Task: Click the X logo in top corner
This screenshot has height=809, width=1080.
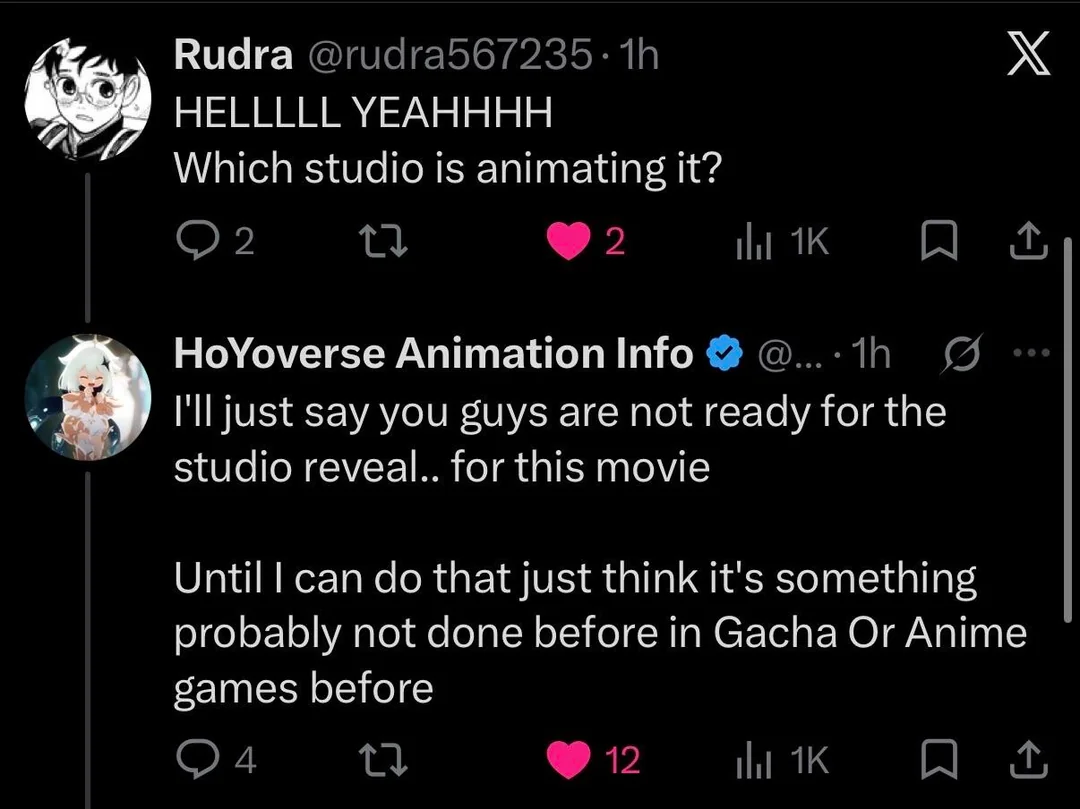Action: coord(1028,53)
